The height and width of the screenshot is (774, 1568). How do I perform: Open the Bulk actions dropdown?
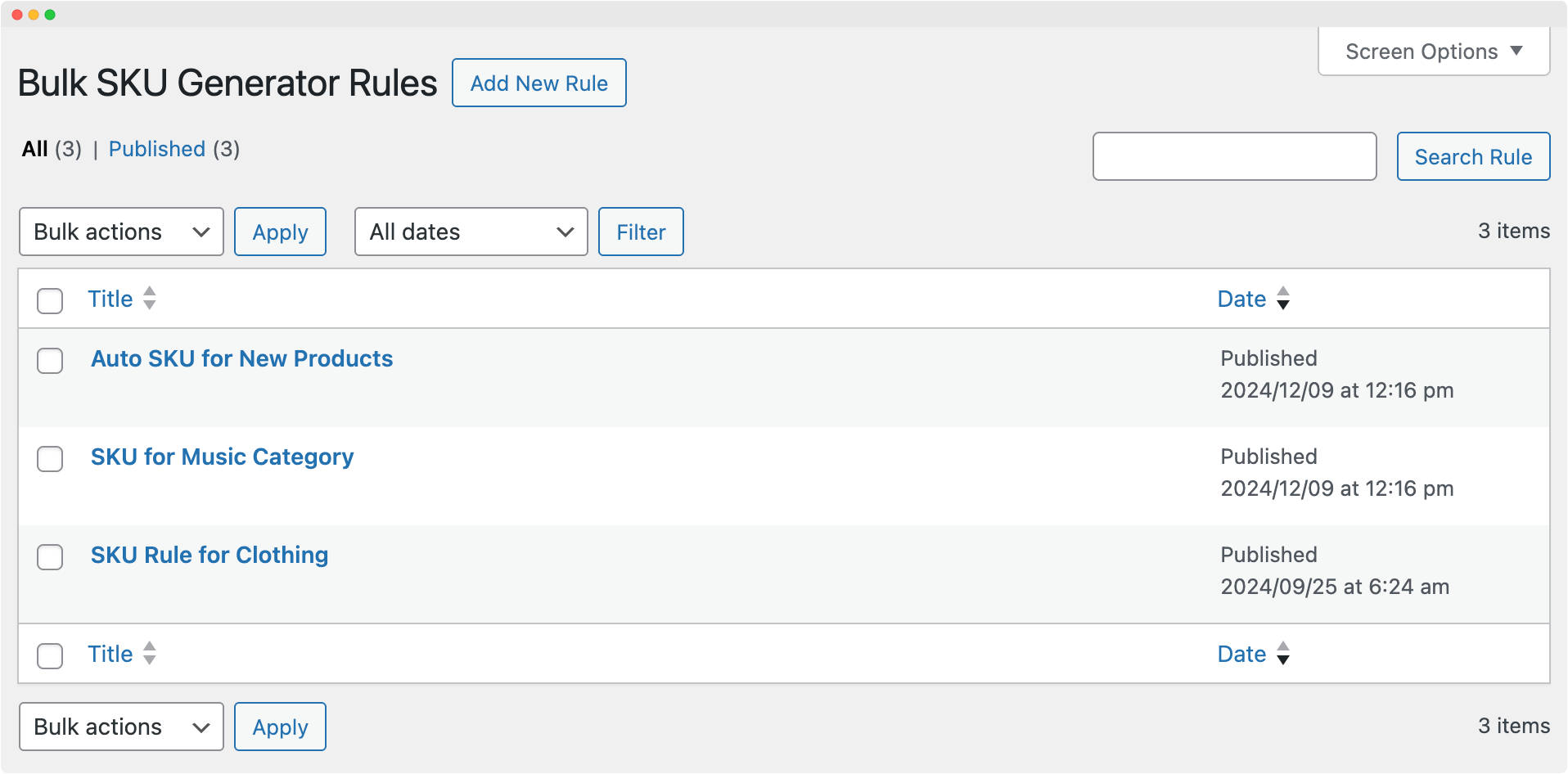[x=120, y=232]
